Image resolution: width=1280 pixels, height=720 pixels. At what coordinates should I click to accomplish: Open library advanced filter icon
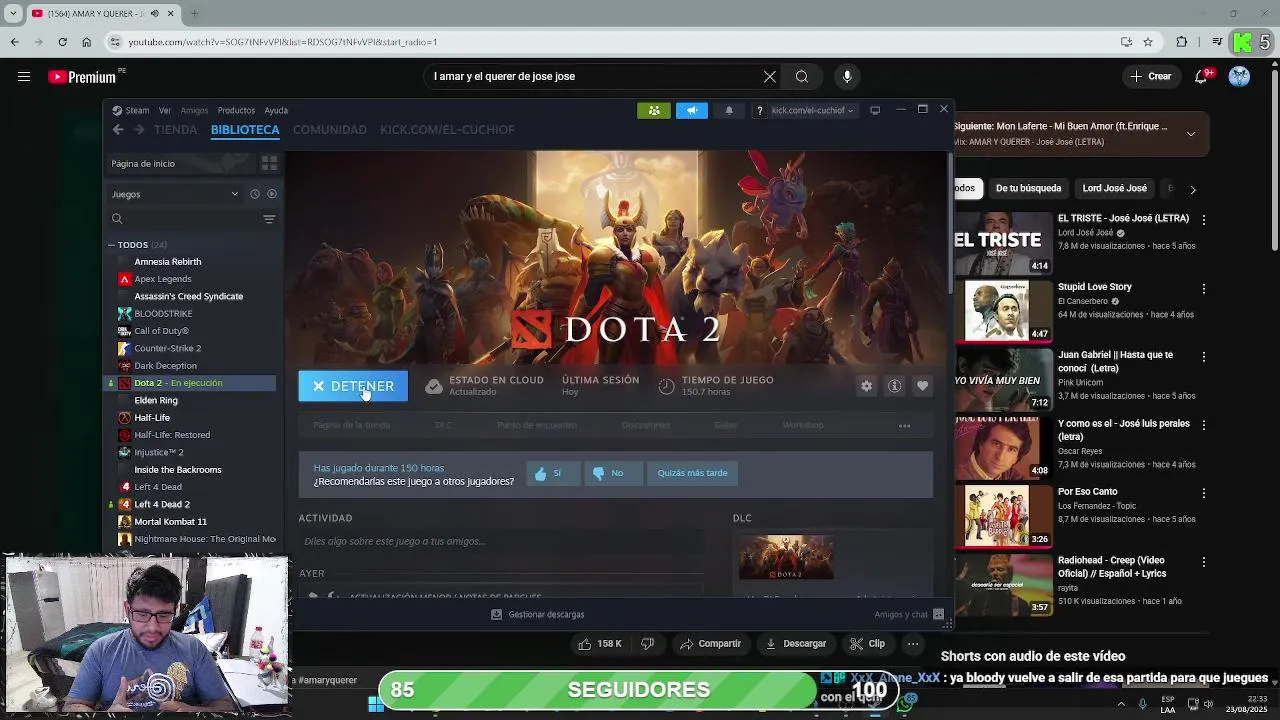coord(269,219)
